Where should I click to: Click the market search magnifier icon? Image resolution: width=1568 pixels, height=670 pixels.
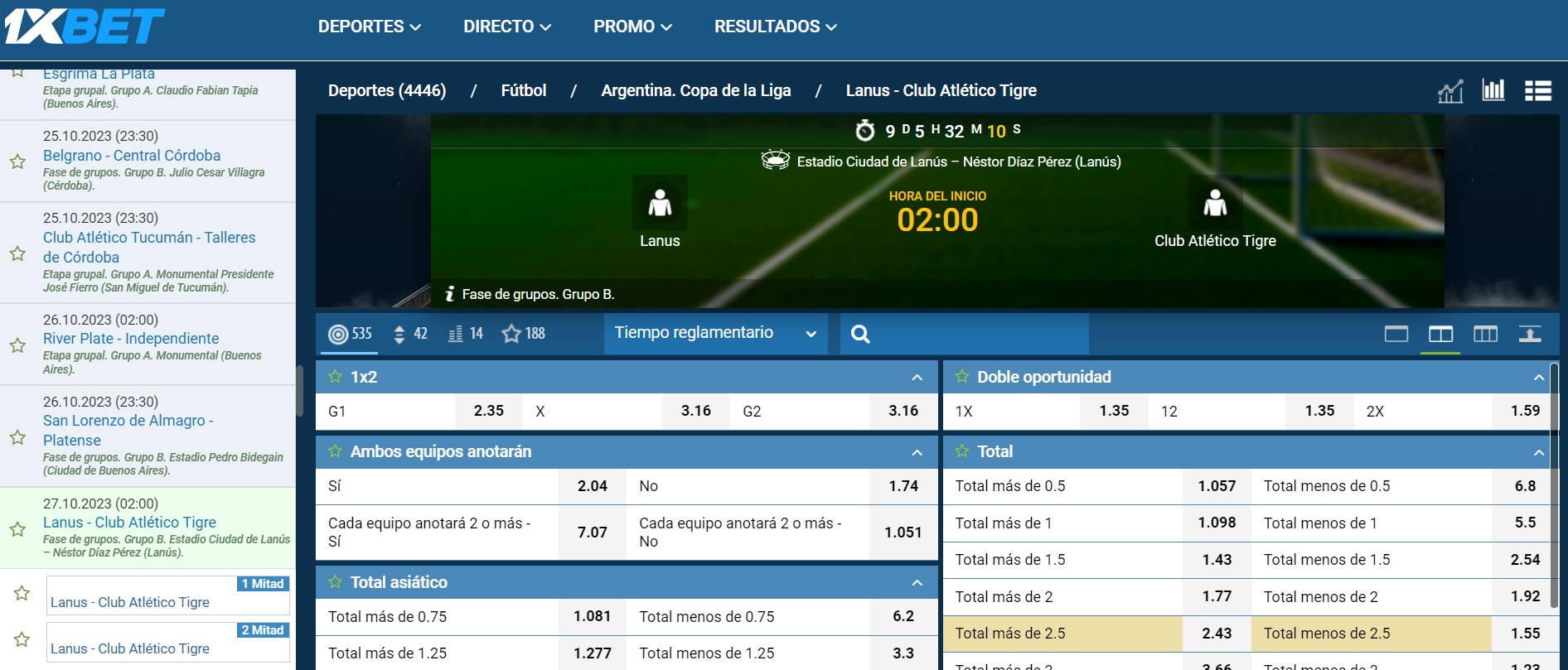click(860, 334)
